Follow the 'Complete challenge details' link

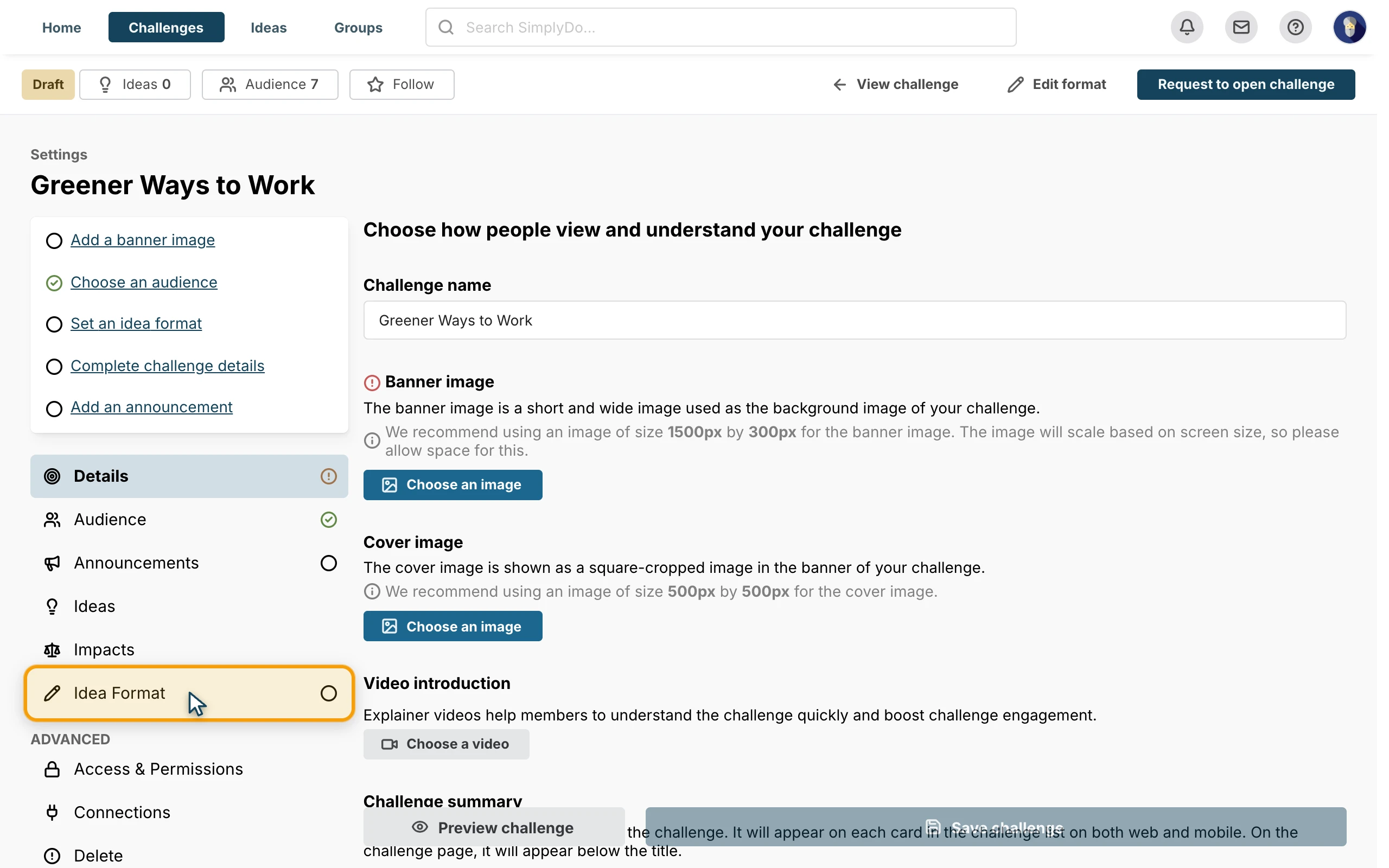click(168, 366)
